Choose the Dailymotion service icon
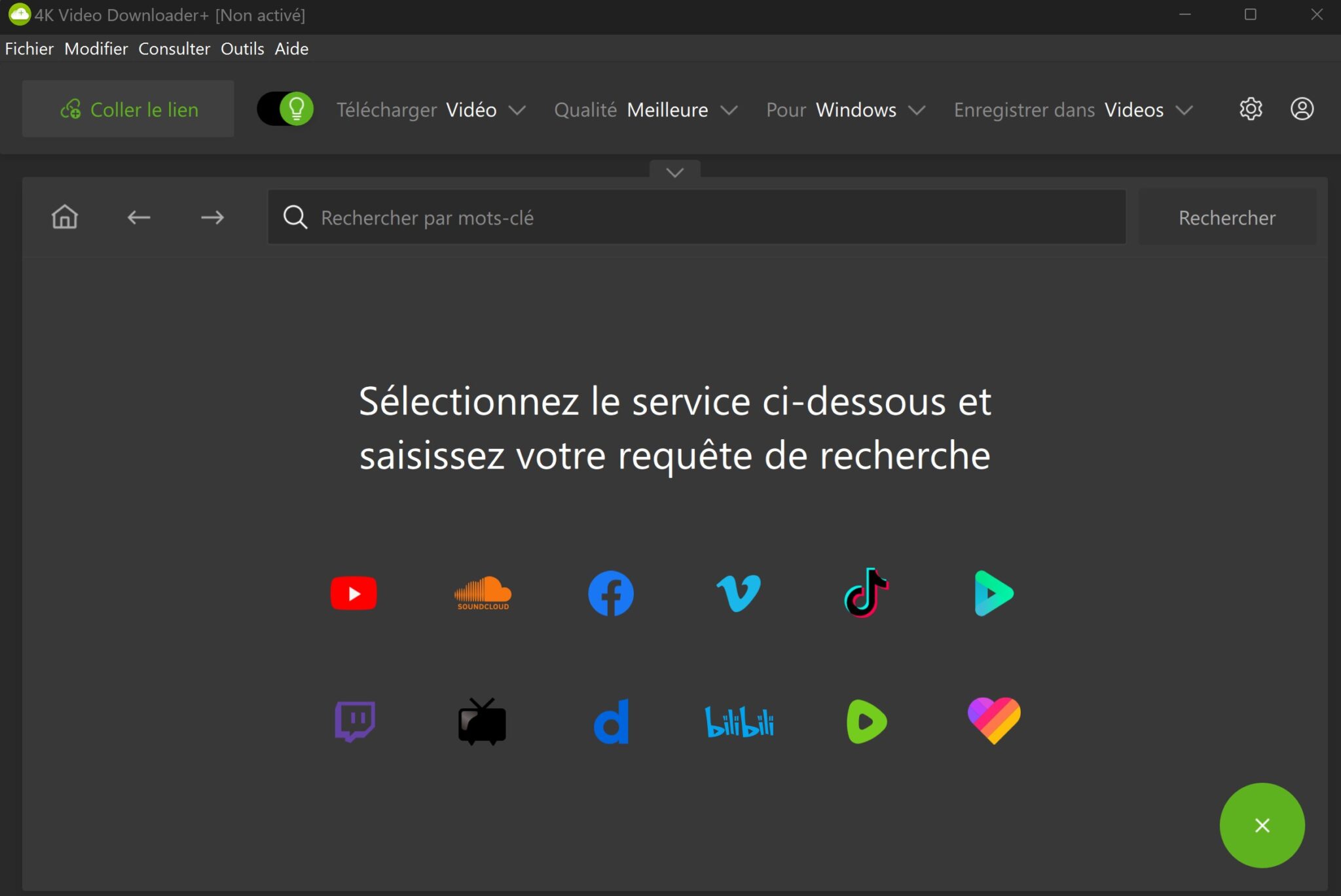1341x896 pixels. coord(611,721)
